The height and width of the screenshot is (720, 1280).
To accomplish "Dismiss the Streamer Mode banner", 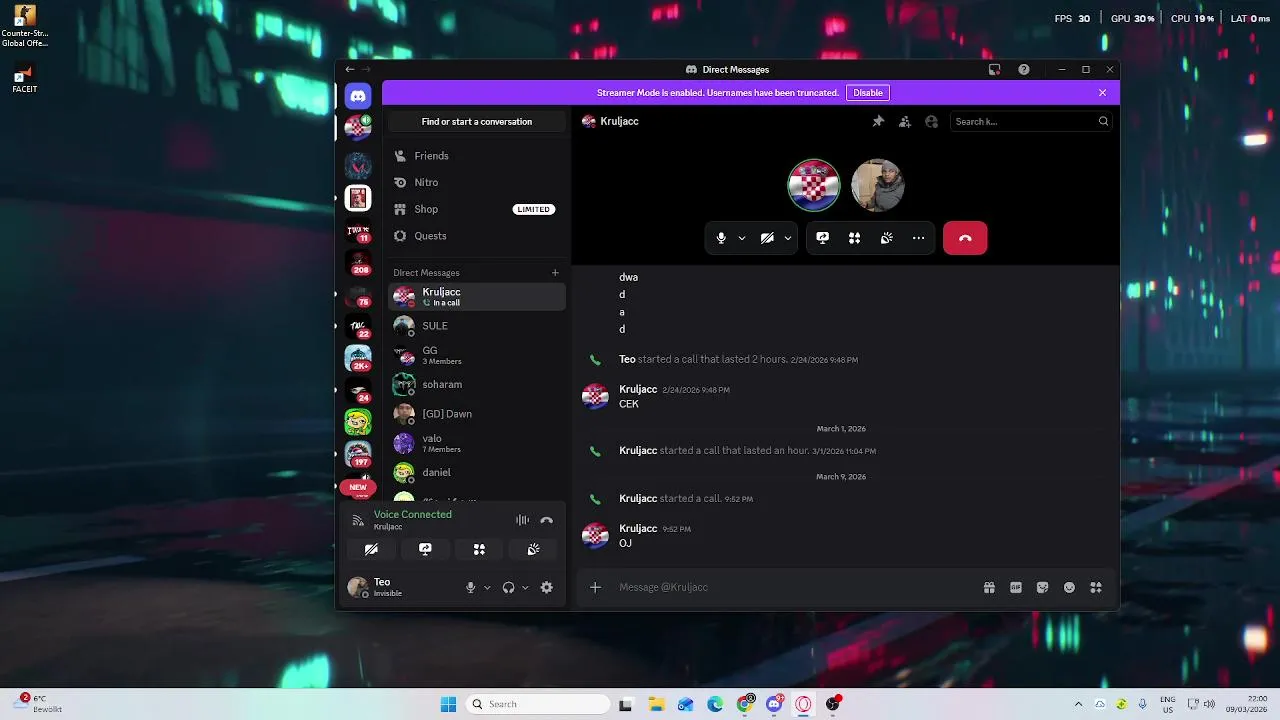I will [1103, 92].
